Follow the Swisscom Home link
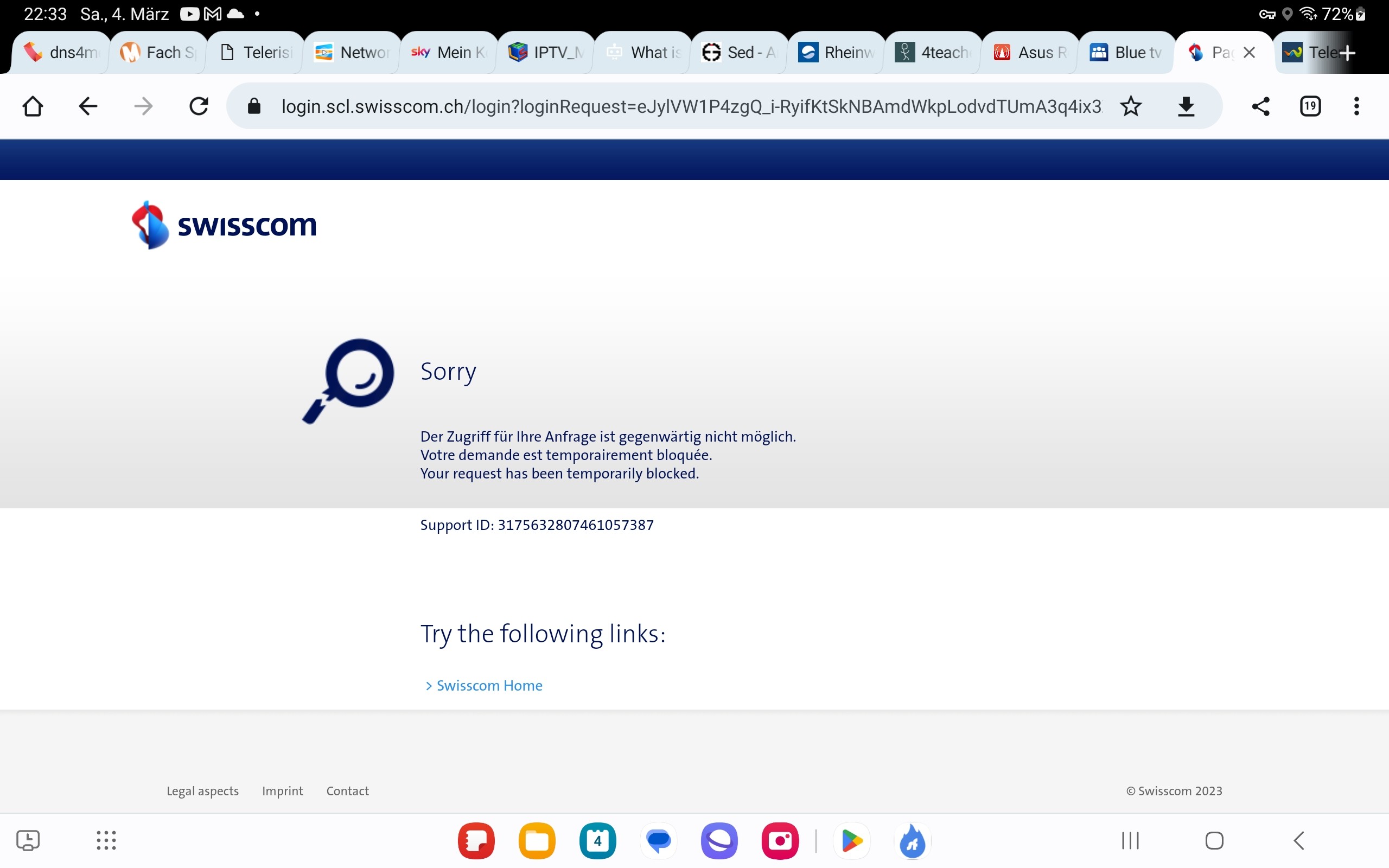Viewport: 1389px width, 868px height. pyautogui.click(x=489, y=685)
